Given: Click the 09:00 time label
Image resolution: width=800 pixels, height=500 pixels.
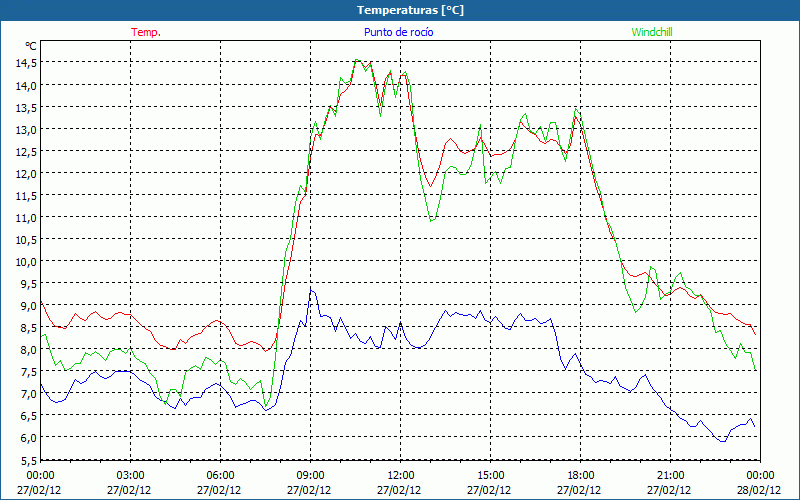Looking at the screenshot, I should pyautogui.click(x=310, y=475).
